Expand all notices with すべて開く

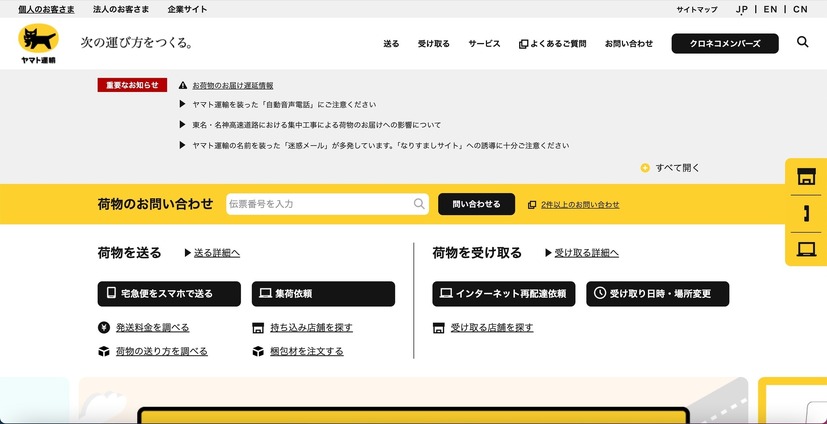coord(670,168)
